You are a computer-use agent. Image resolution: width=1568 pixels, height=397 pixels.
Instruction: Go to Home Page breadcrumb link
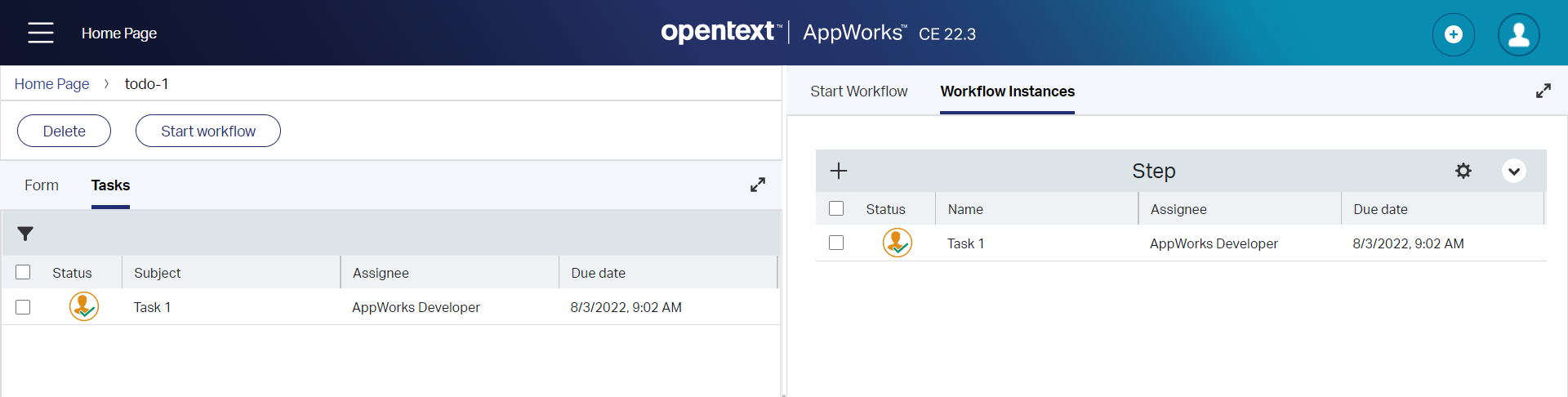tap(52, 84)
